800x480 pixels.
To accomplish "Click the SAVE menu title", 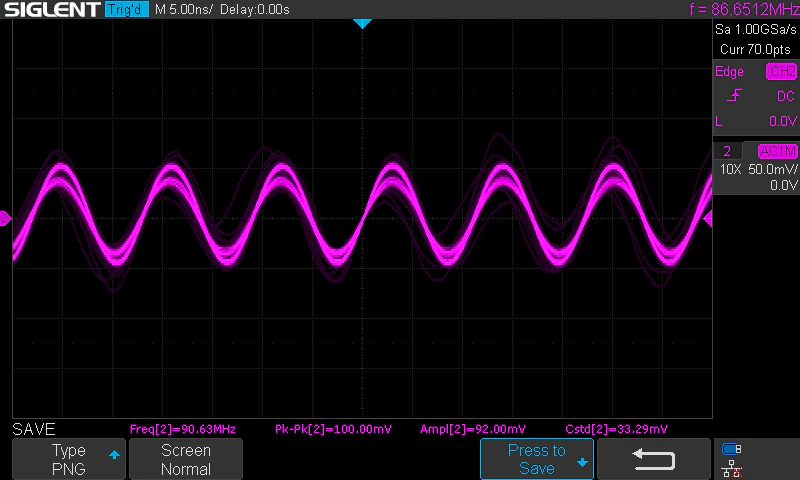I will pyautogui.click(x=34, y=429).
